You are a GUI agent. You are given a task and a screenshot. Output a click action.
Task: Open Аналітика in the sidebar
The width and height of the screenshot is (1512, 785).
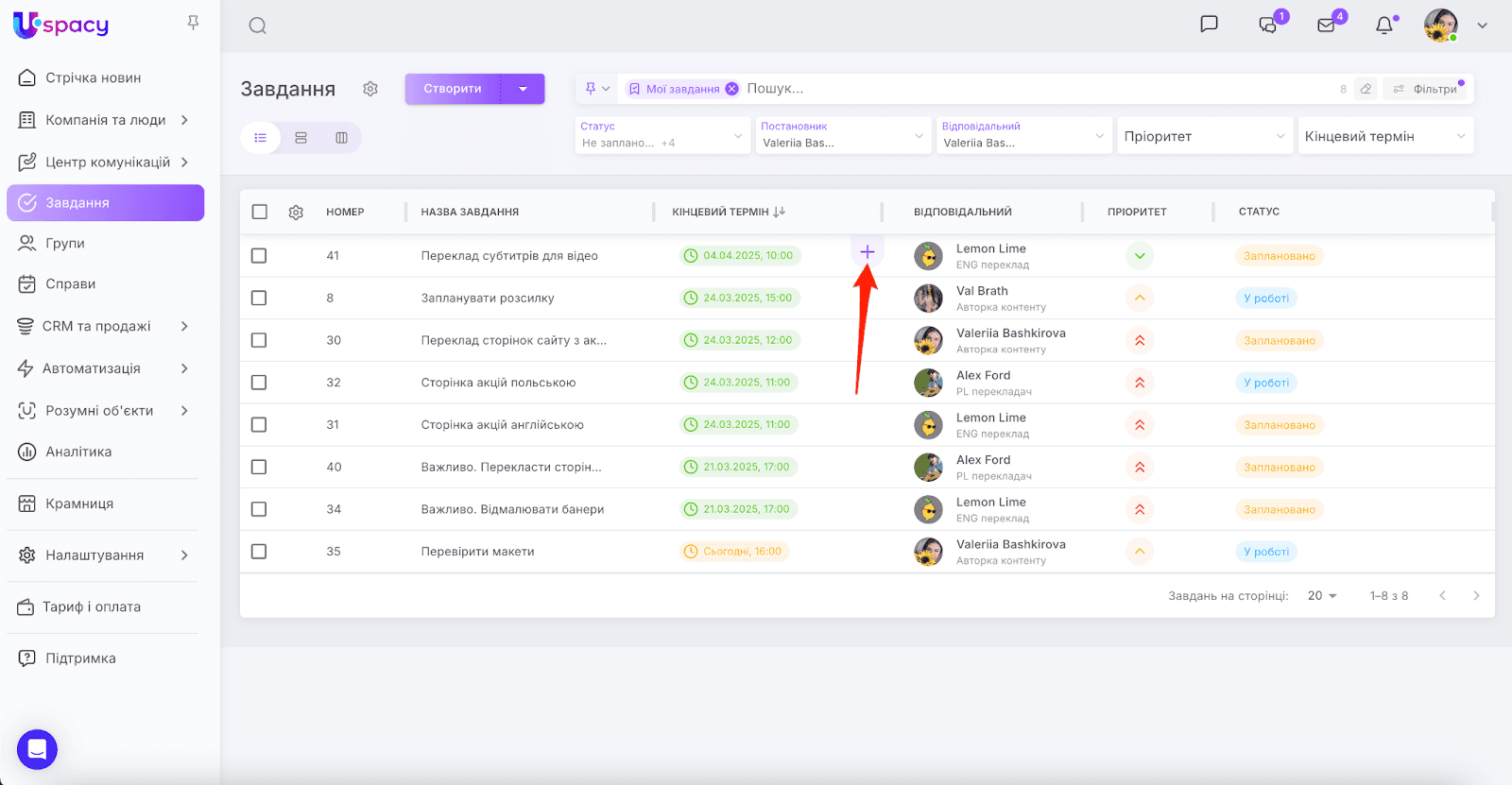78,452
